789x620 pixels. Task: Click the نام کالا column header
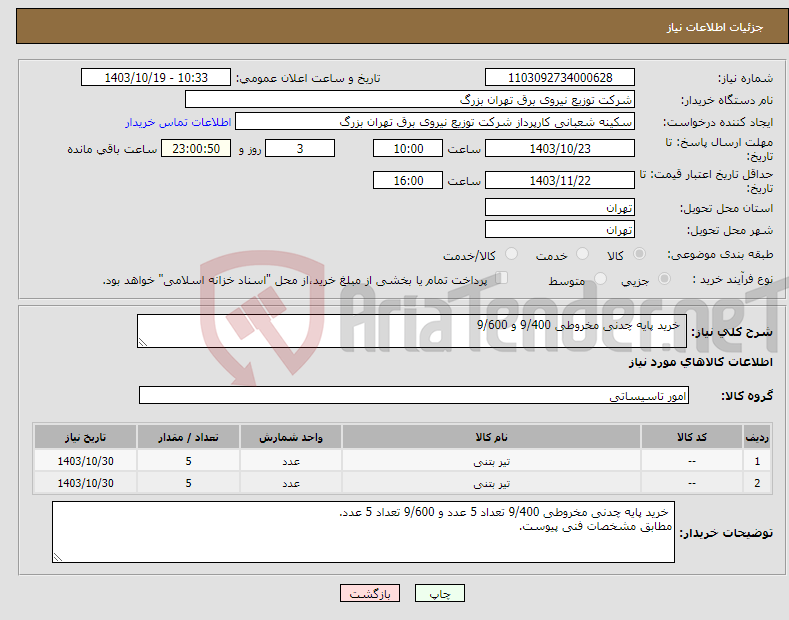pos(491,437)
